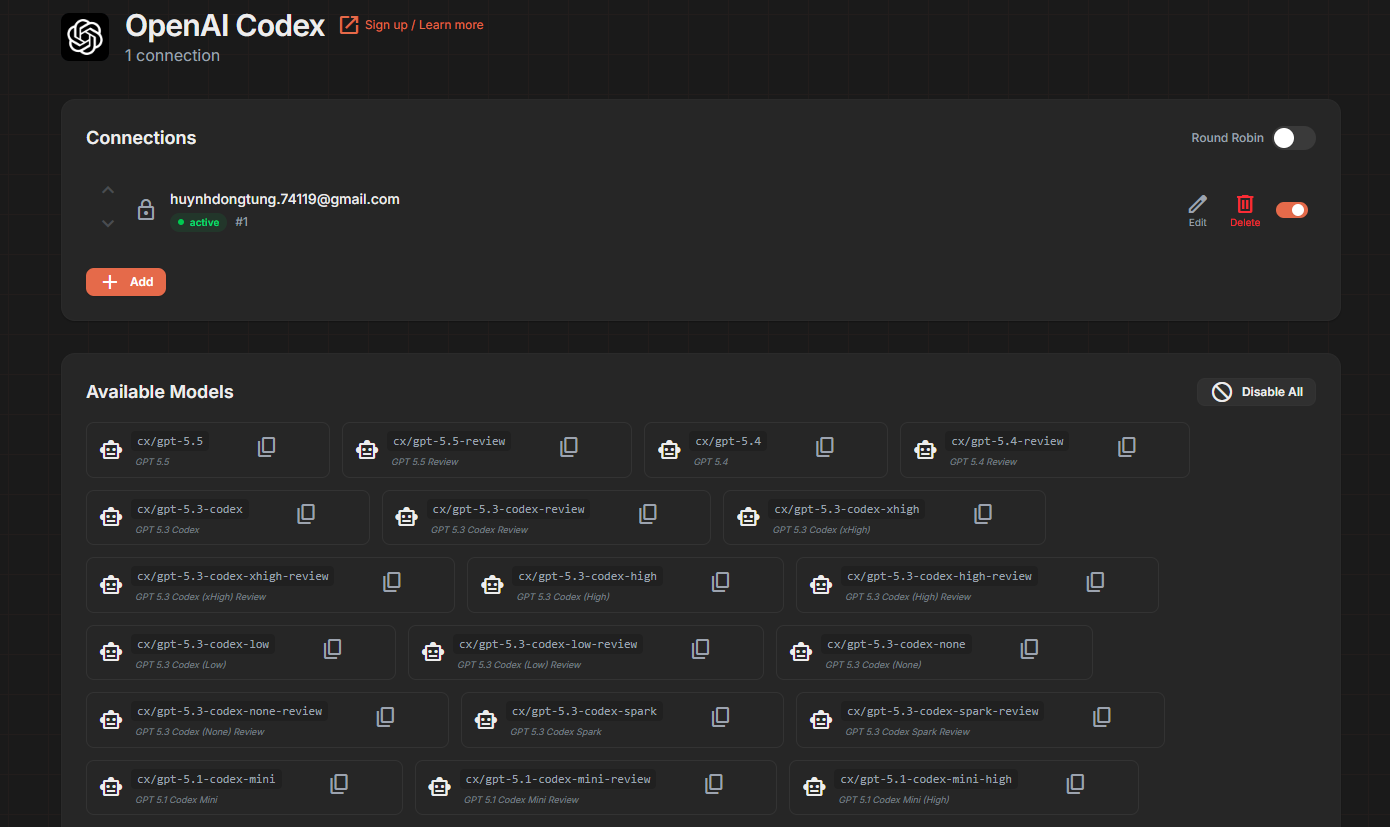Click the lock icon beside the connection email

coord(146,210)
